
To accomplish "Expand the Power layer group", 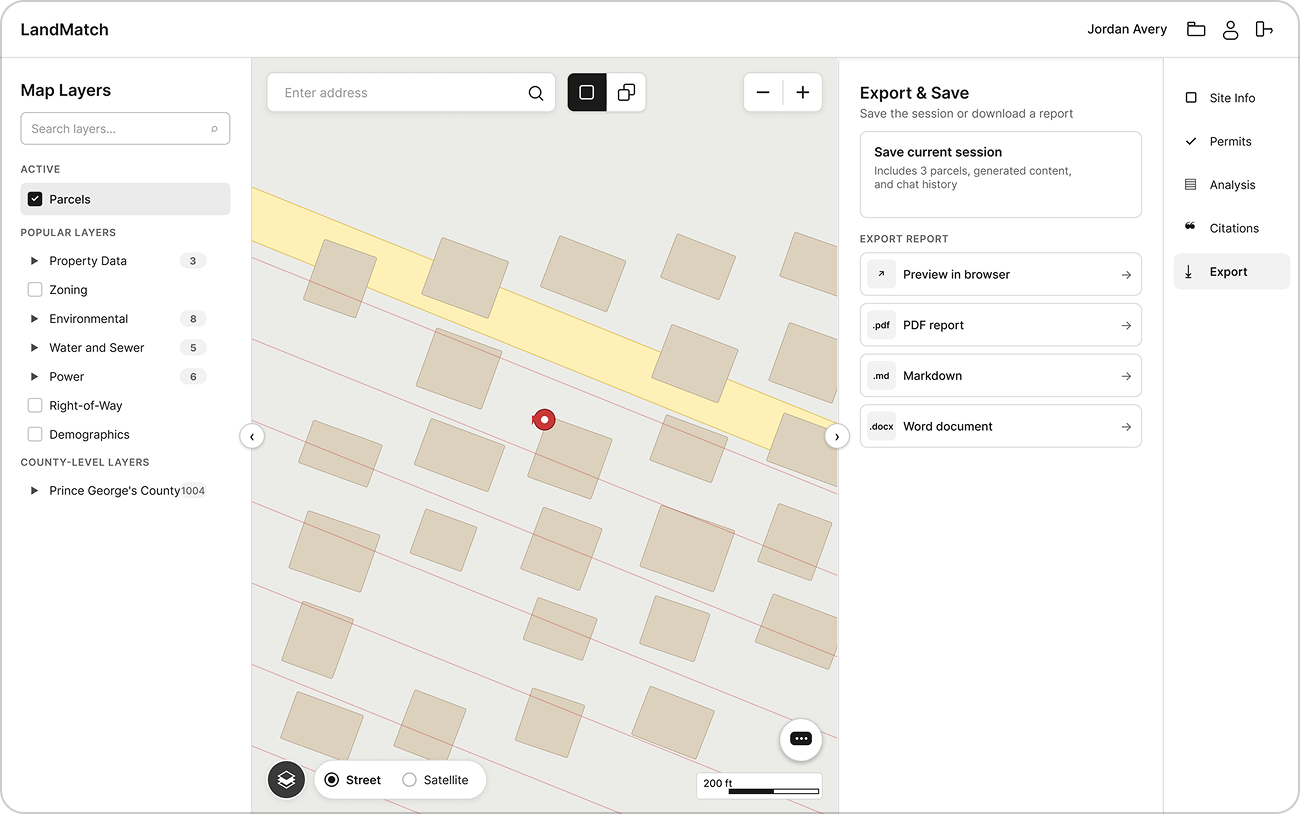I will (x=35, y=377).
